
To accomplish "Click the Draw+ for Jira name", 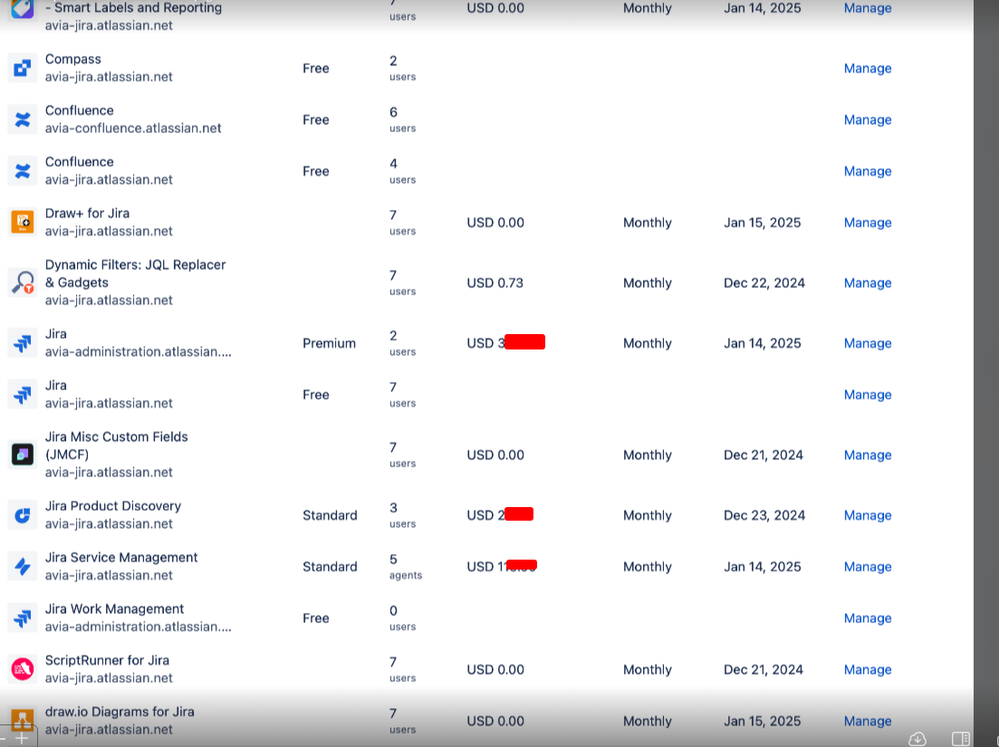I will point(87,214).
